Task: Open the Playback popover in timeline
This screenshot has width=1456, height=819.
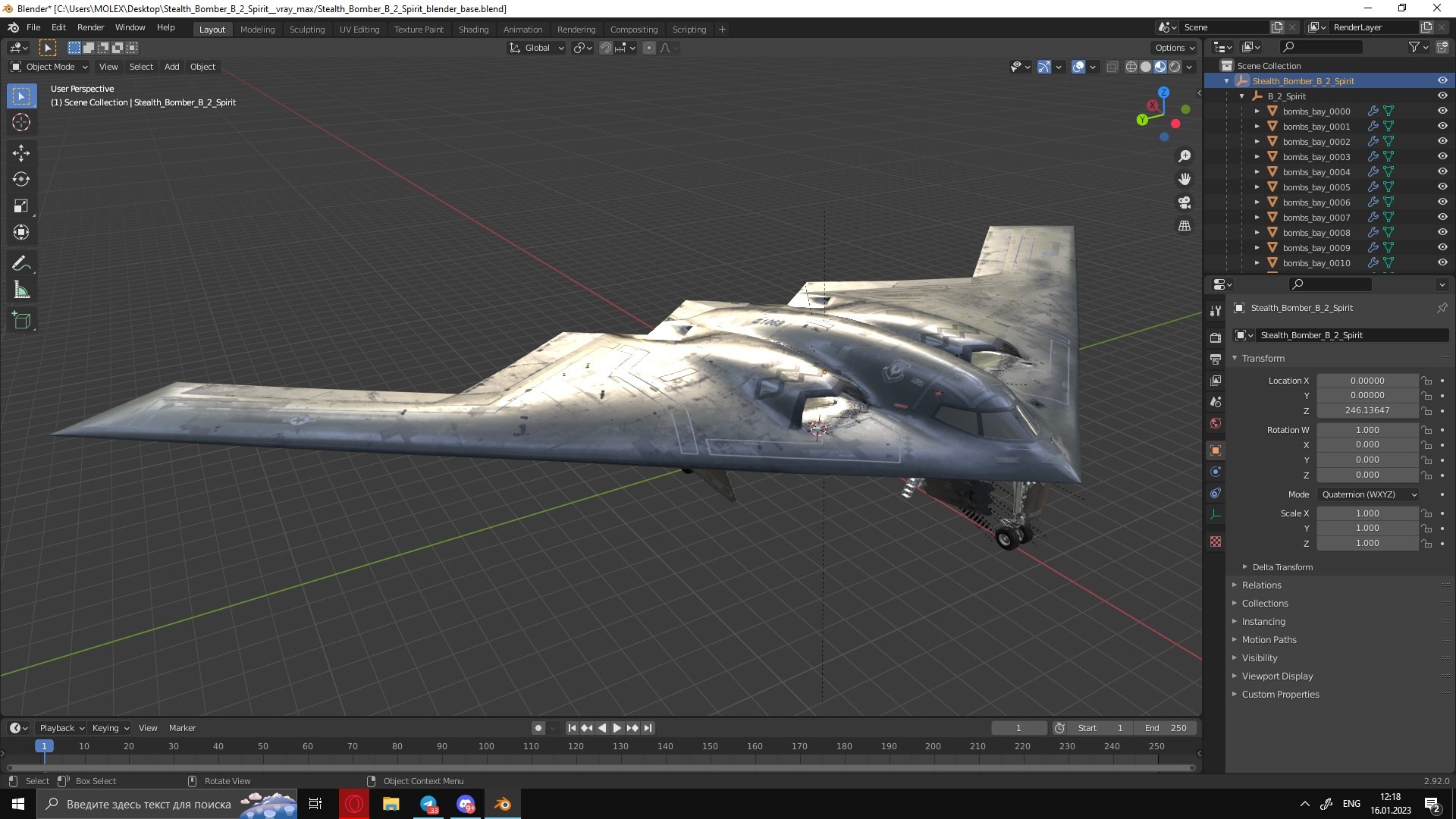Action: tap(61, 728)
